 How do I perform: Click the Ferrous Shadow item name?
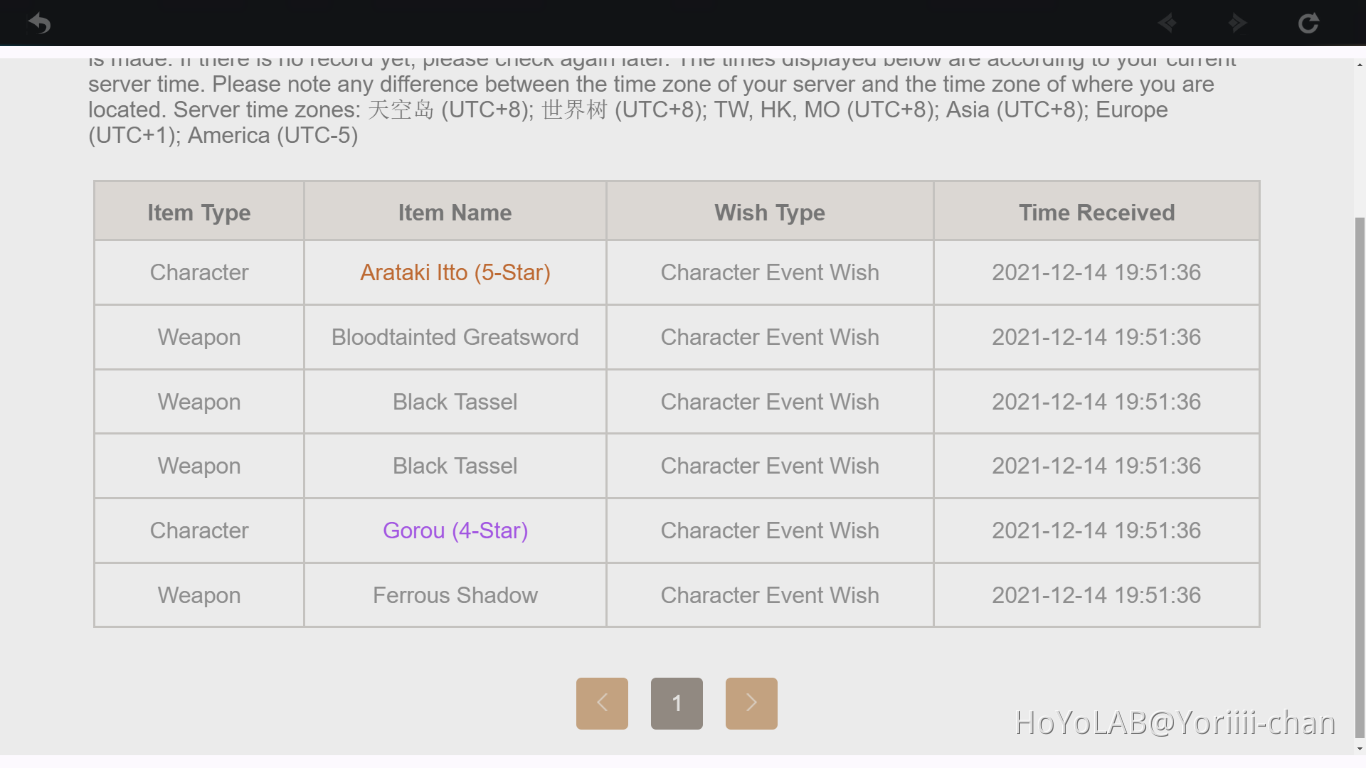point(455,595)
